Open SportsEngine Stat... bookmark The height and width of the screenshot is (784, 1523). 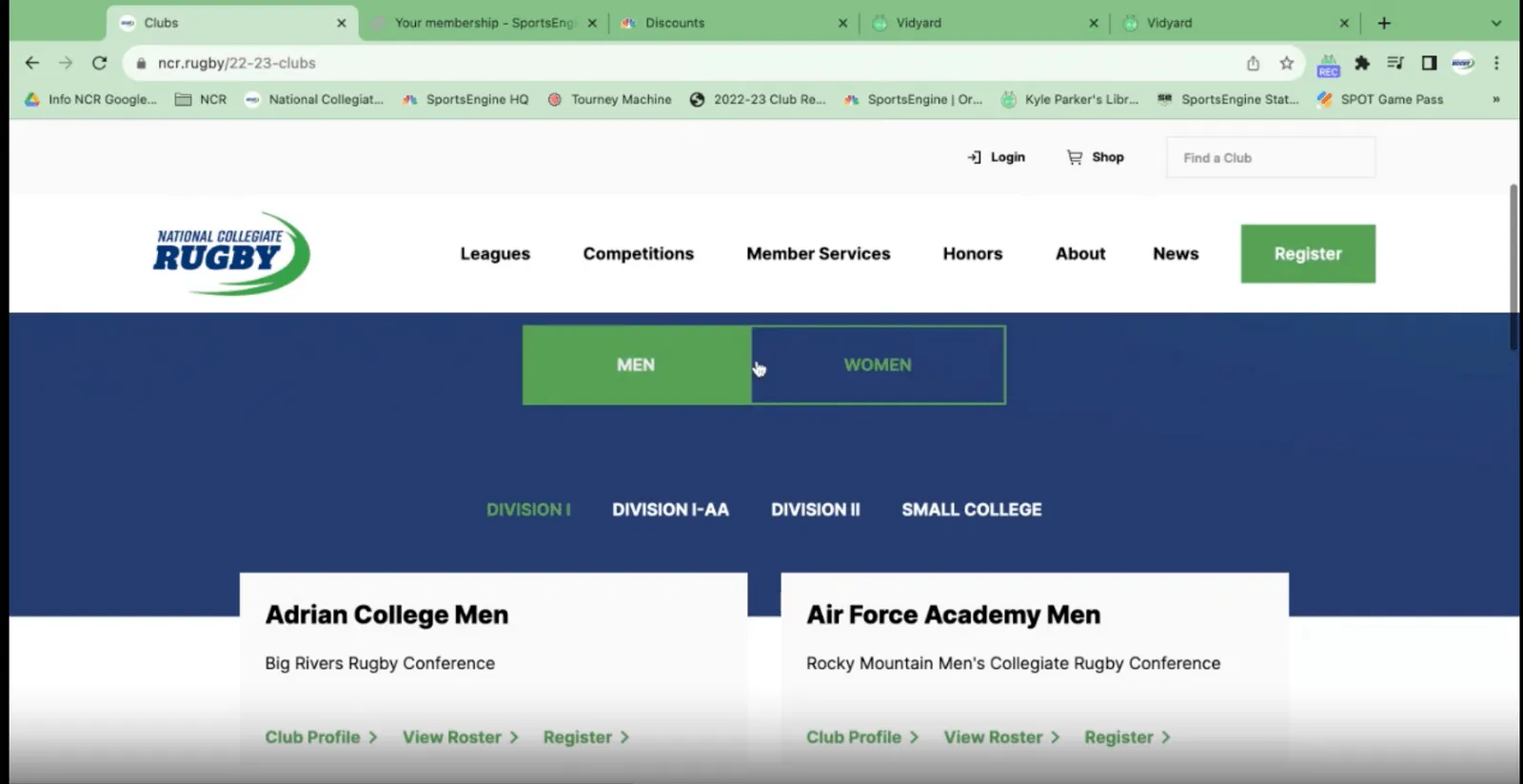[1228, 99]
